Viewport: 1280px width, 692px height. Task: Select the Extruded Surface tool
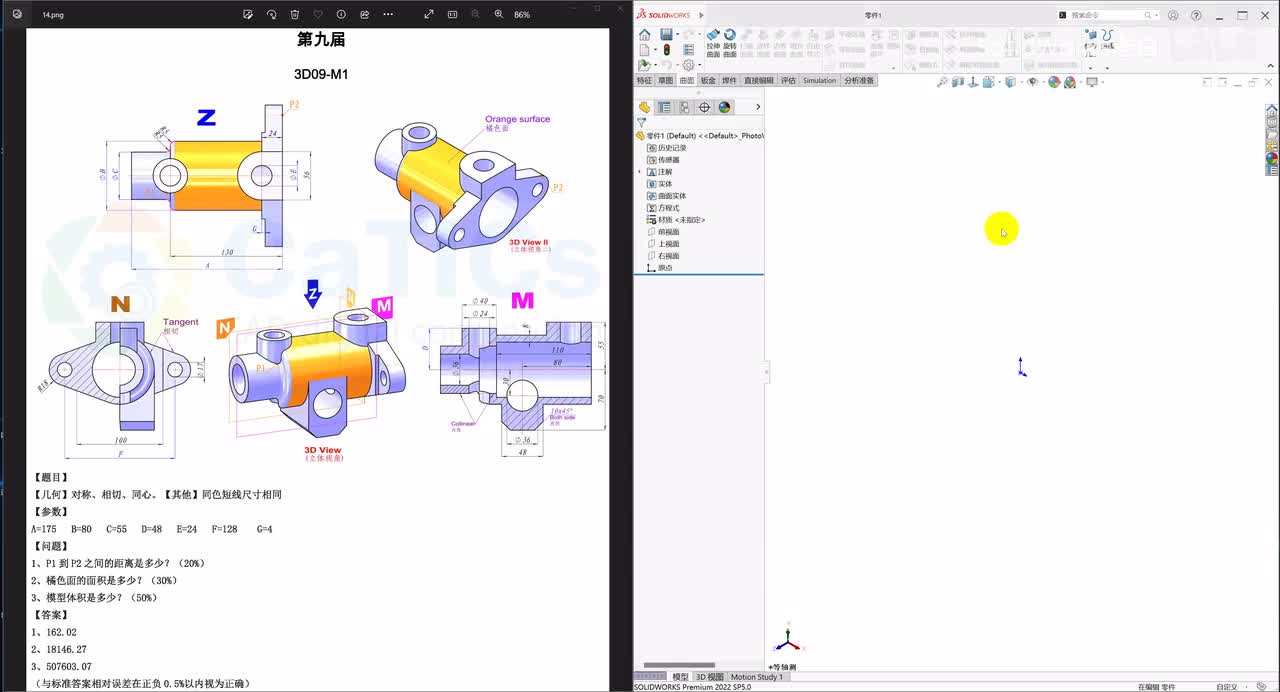click(x=713, y=41)
